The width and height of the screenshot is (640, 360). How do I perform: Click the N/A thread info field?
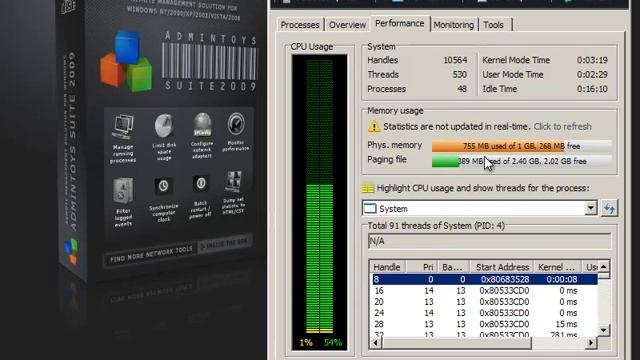(x=489, y=241)
